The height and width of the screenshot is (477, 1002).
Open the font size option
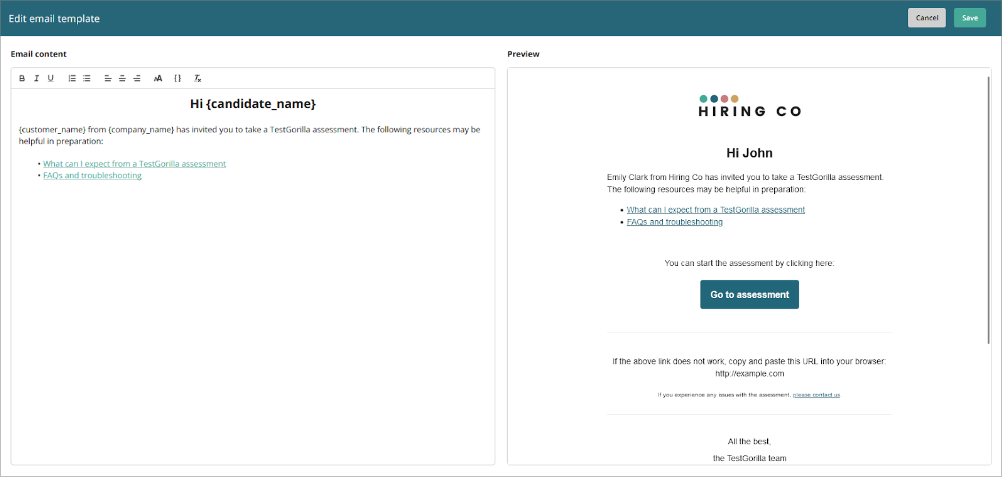tap(158, 78)
